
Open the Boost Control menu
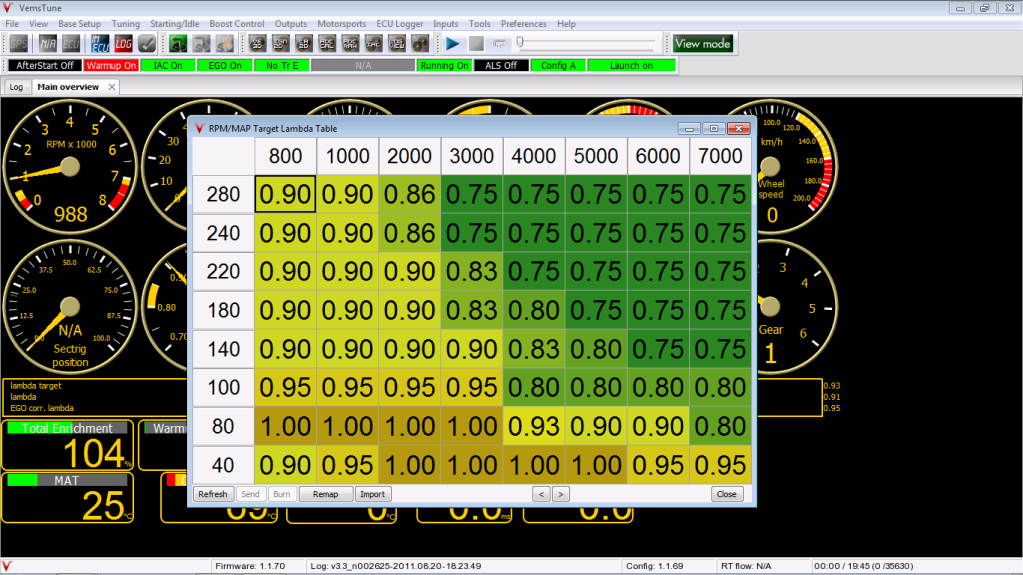[x=236, y=23]
